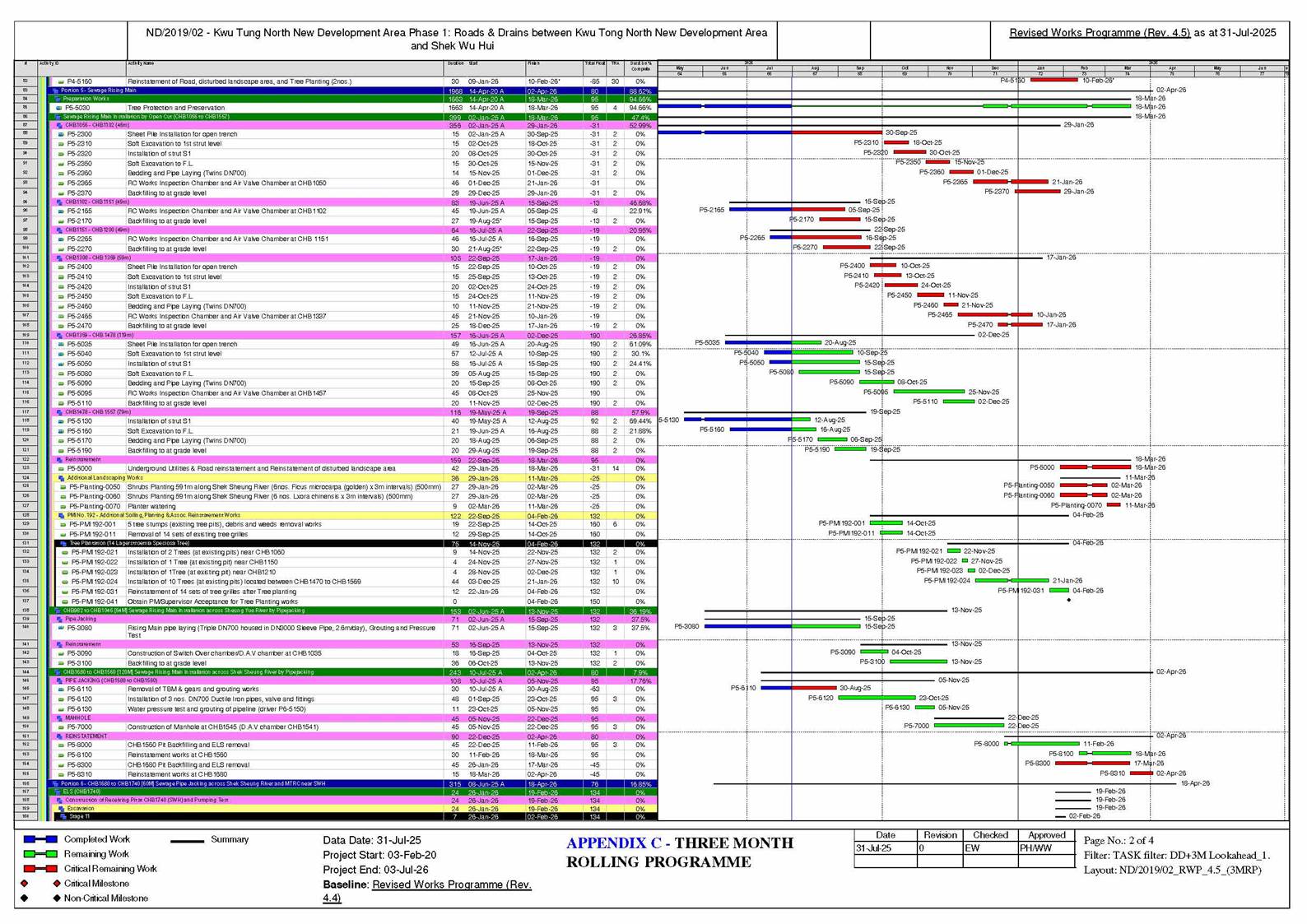Click the Activity Name column header
Viewport: 1307px width, 924px height.
[x=141, y=63]
